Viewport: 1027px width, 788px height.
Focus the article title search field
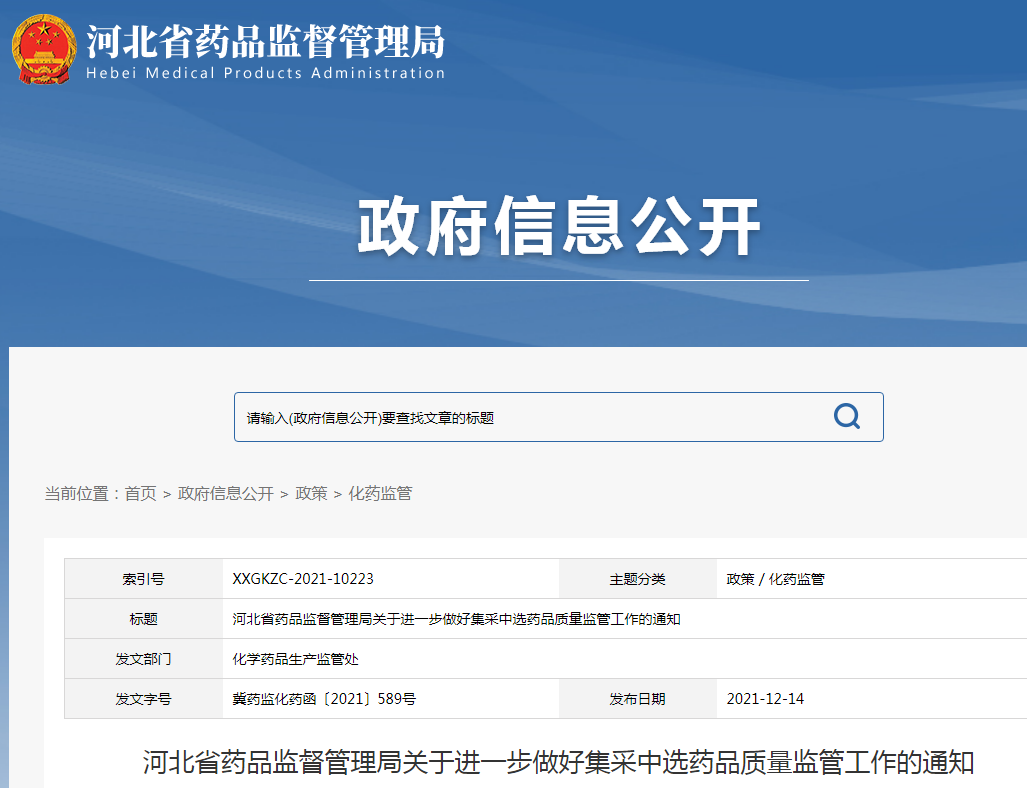pyautogui.click(x=559, y=417)
